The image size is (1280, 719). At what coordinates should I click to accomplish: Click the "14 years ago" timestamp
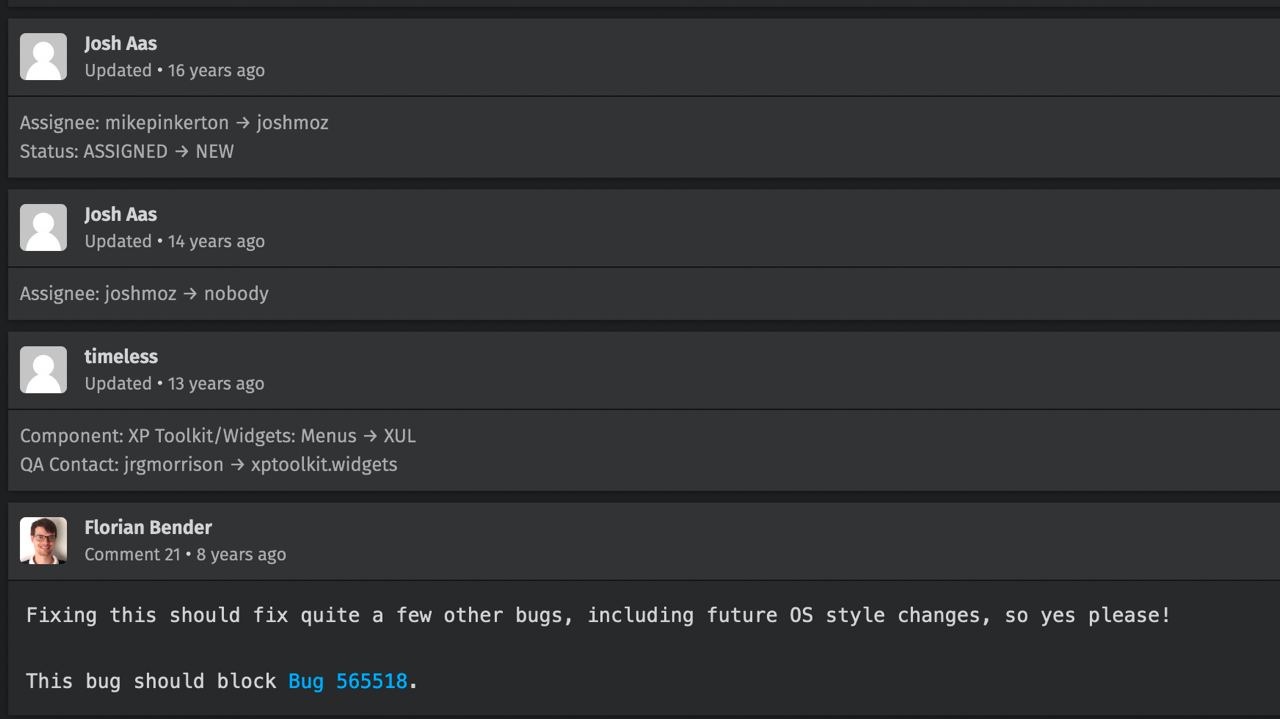216,242
